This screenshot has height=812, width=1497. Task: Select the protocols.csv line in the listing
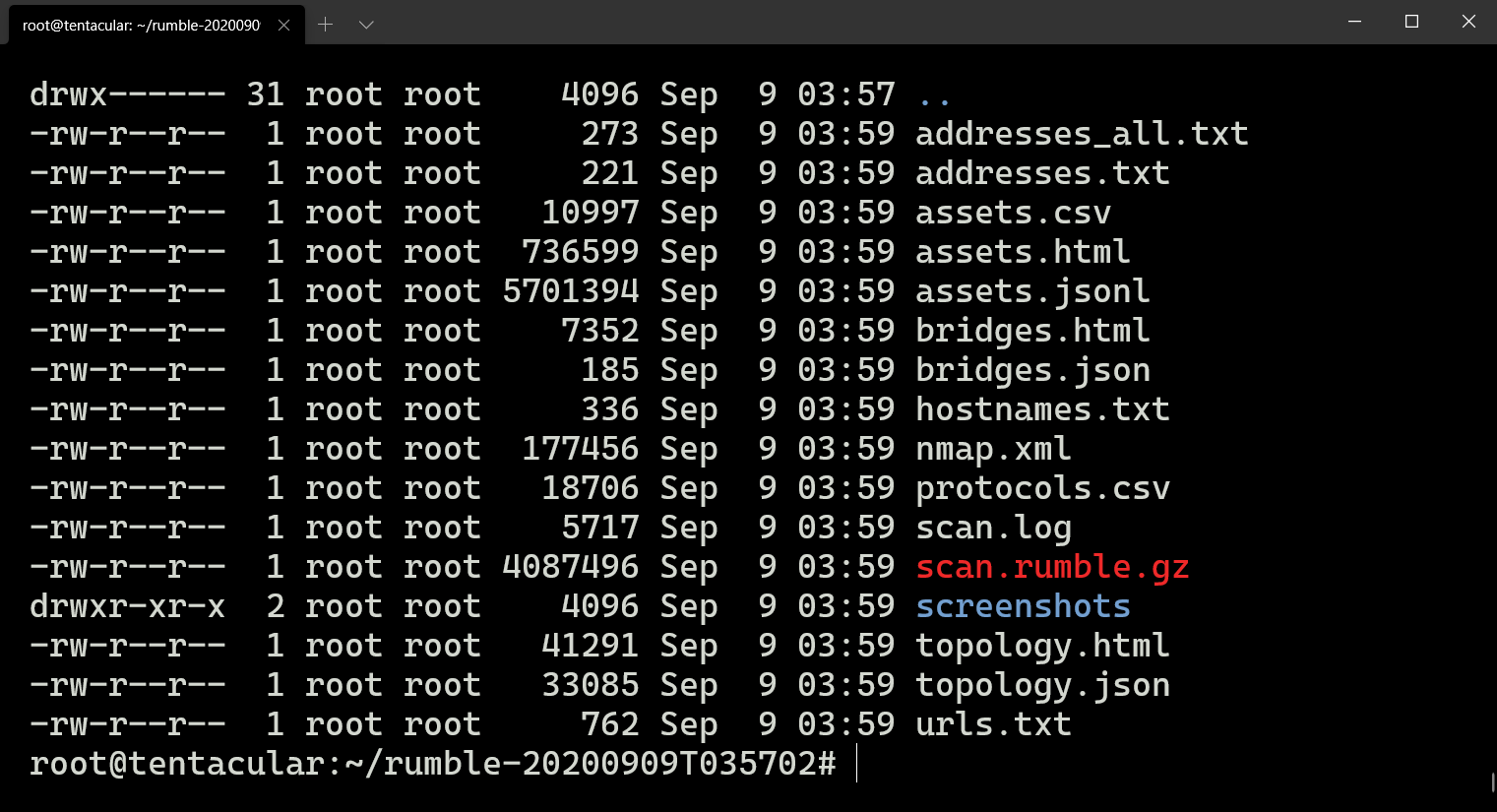(1043, 487)
